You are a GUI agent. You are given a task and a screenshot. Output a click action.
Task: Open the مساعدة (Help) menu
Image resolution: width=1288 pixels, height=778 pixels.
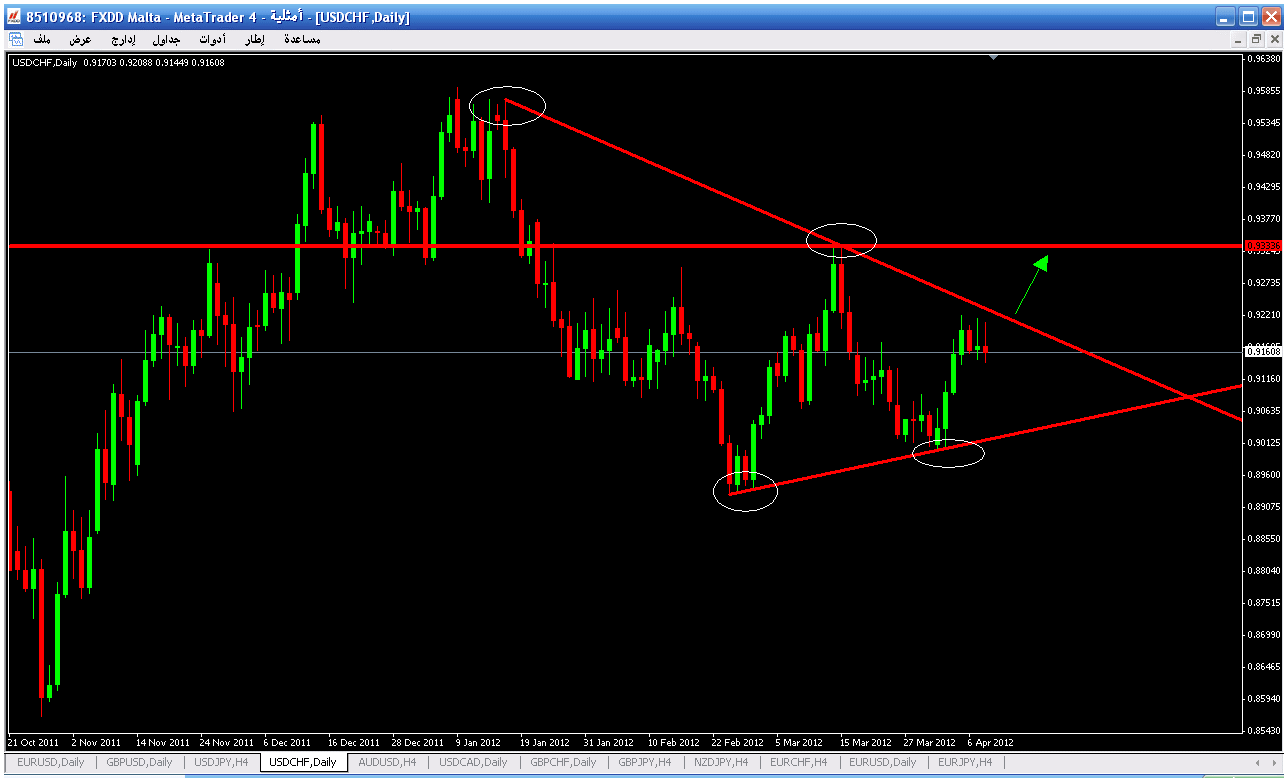(x=302, y=39)
